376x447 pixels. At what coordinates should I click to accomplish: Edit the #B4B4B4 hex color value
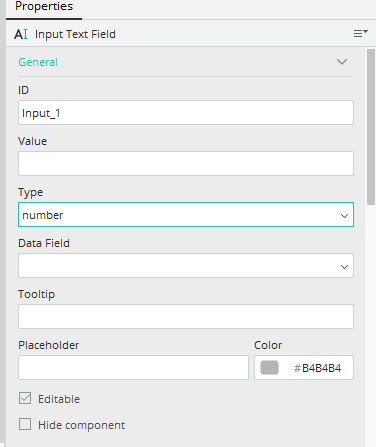317,368
